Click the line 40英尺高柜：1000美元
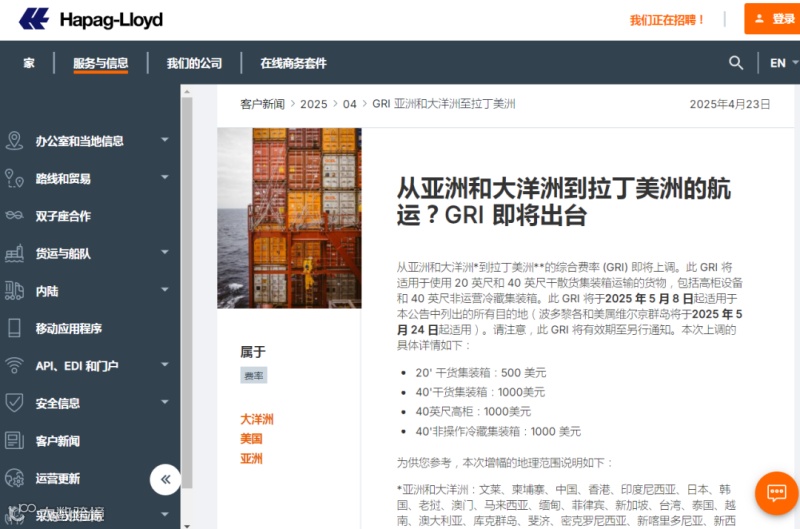This screenshot has width=800, height=529. click(x=473, y=412)
